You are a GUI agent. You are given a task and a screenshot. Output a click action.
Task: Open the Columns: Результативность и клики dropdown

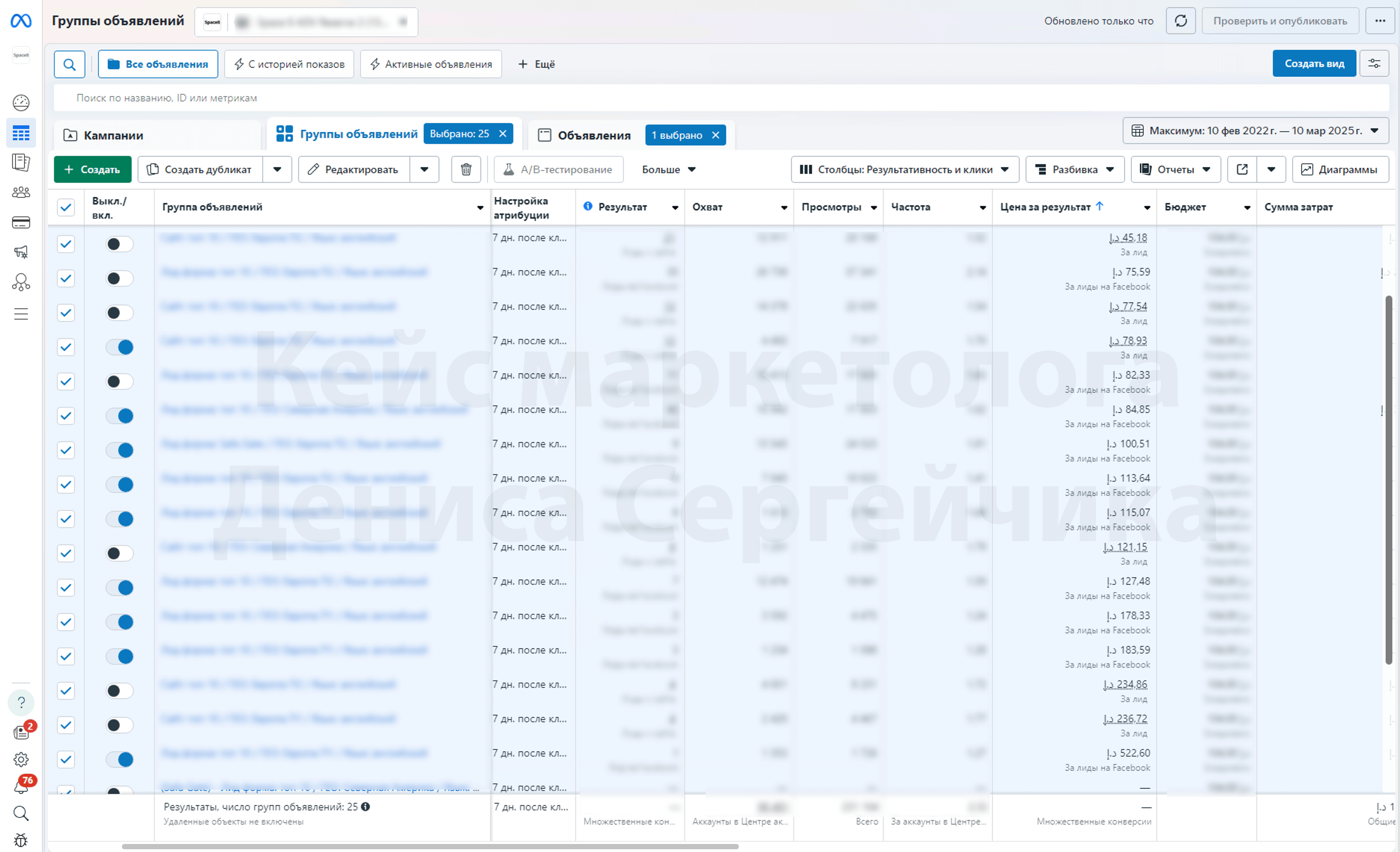pyautogui.click(x=905, y=169)
